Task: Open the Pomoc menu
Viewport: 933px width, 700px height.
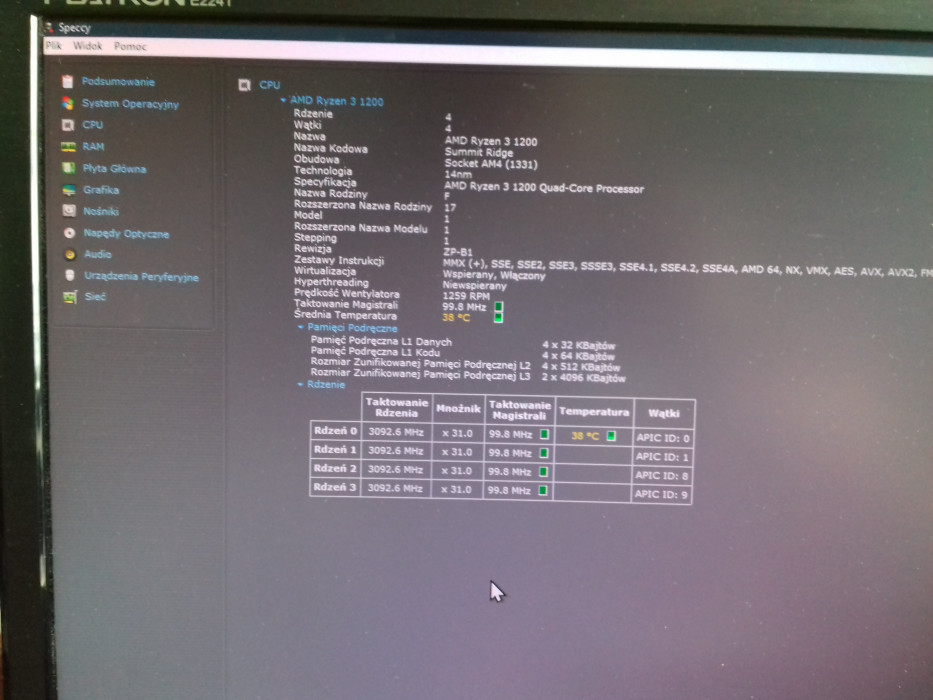Action: tap(130, 46)
